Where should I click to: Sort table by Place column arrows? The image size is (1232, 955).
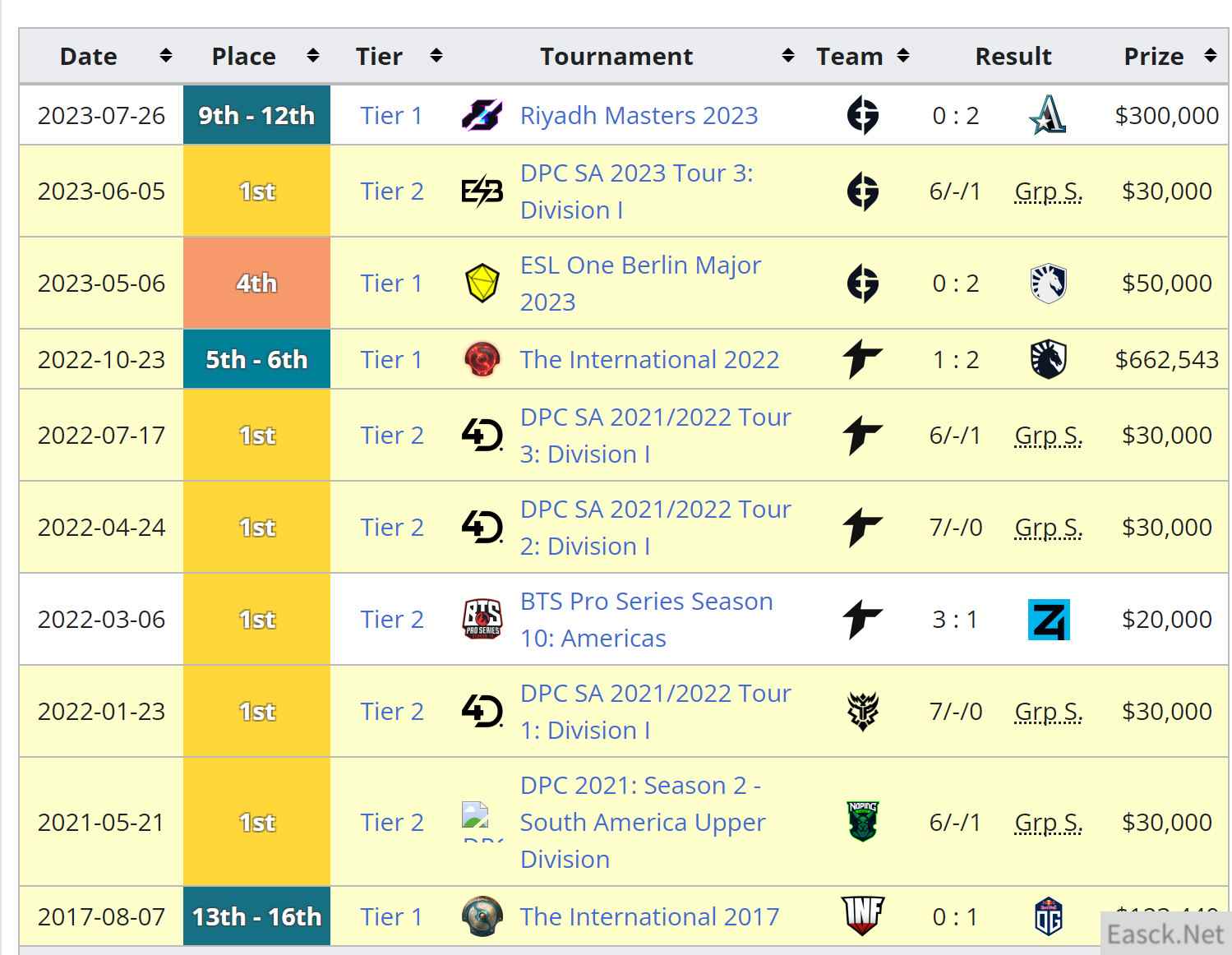[312, 56]
